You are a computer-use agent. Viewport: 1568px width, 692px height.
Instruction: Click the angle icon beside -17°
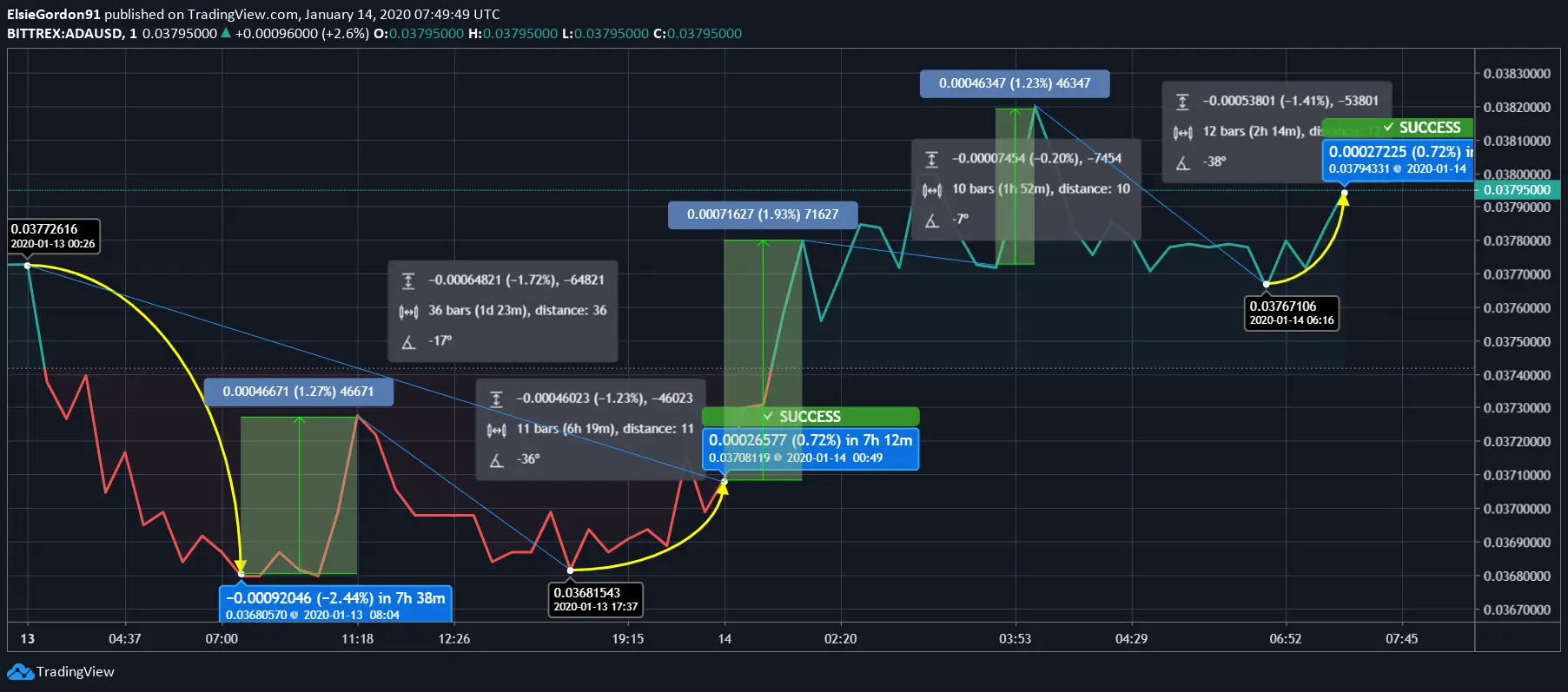408,341
